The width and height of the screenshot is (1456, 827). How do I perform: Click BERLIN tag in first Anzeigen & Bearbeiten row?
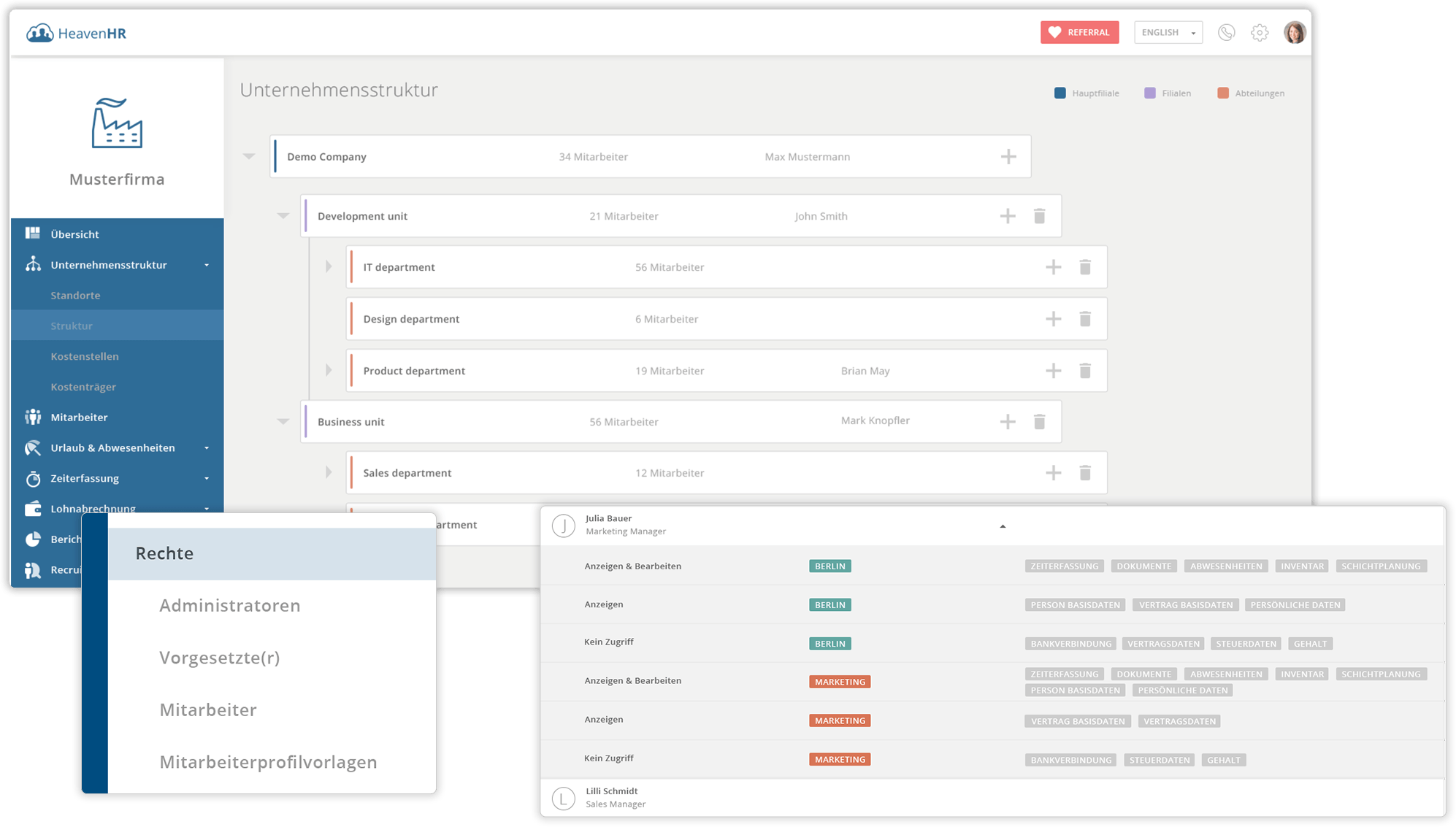(x=830, y=566)
